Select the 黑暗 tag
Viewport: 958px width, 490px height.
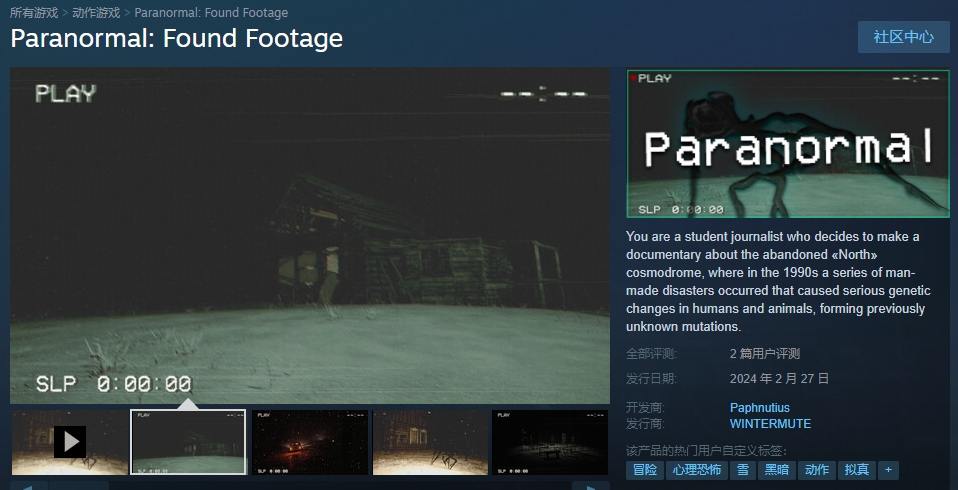coord(777,470)
